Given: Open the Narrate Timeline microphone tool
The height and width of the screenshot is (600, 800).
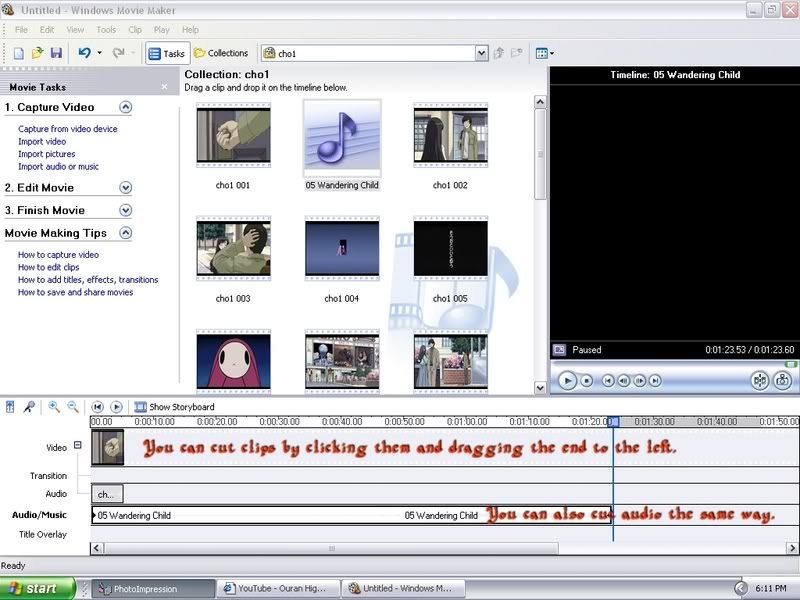Looking at the screenshot, I should pos(30,407).
